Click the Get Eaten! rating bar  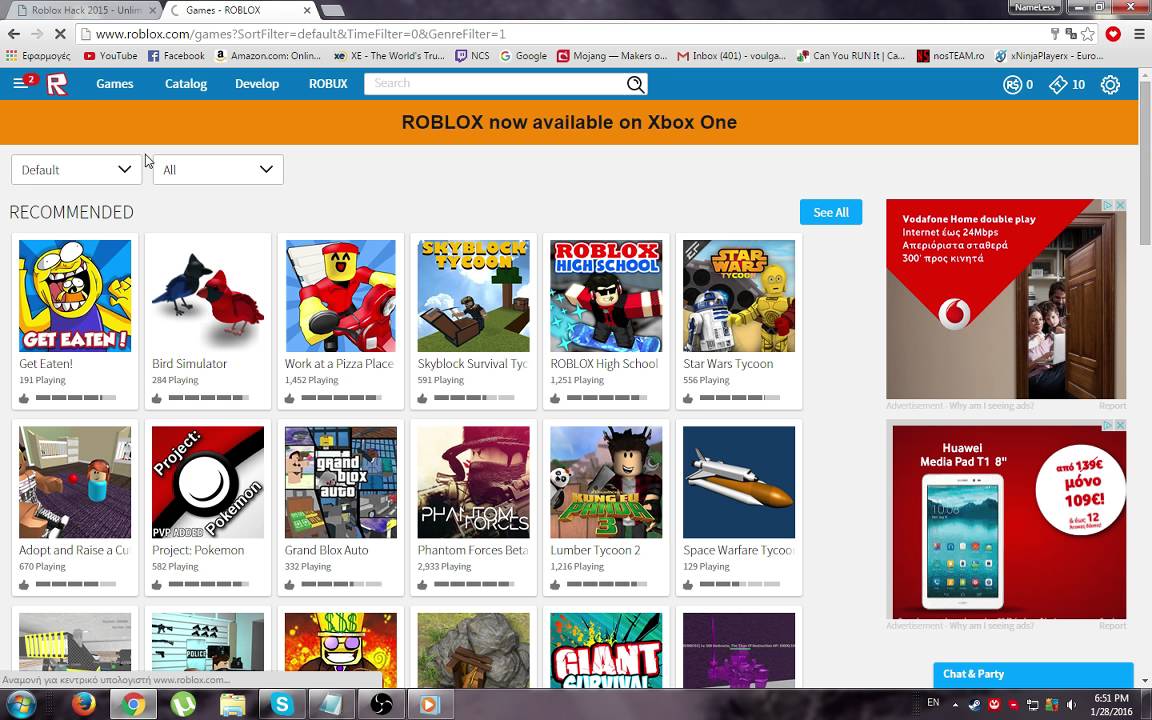[76, 398]
